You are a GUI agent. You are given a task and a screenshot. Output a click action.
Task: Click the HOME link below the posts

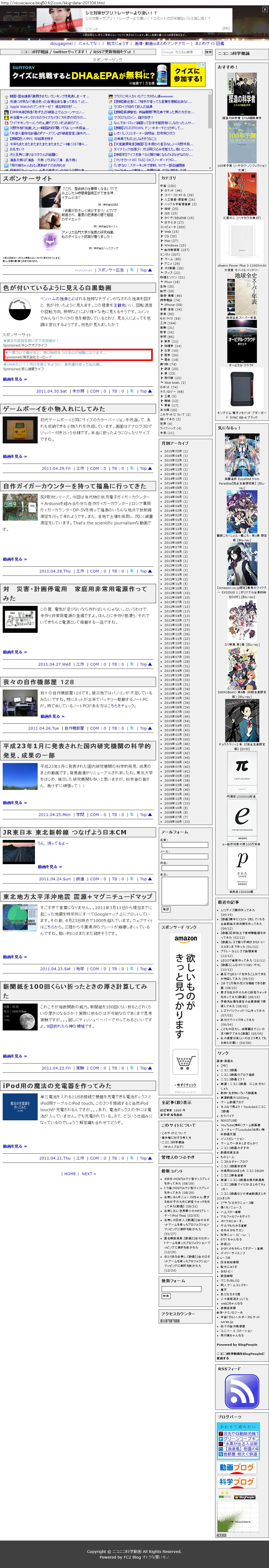tap(70, 1174)
